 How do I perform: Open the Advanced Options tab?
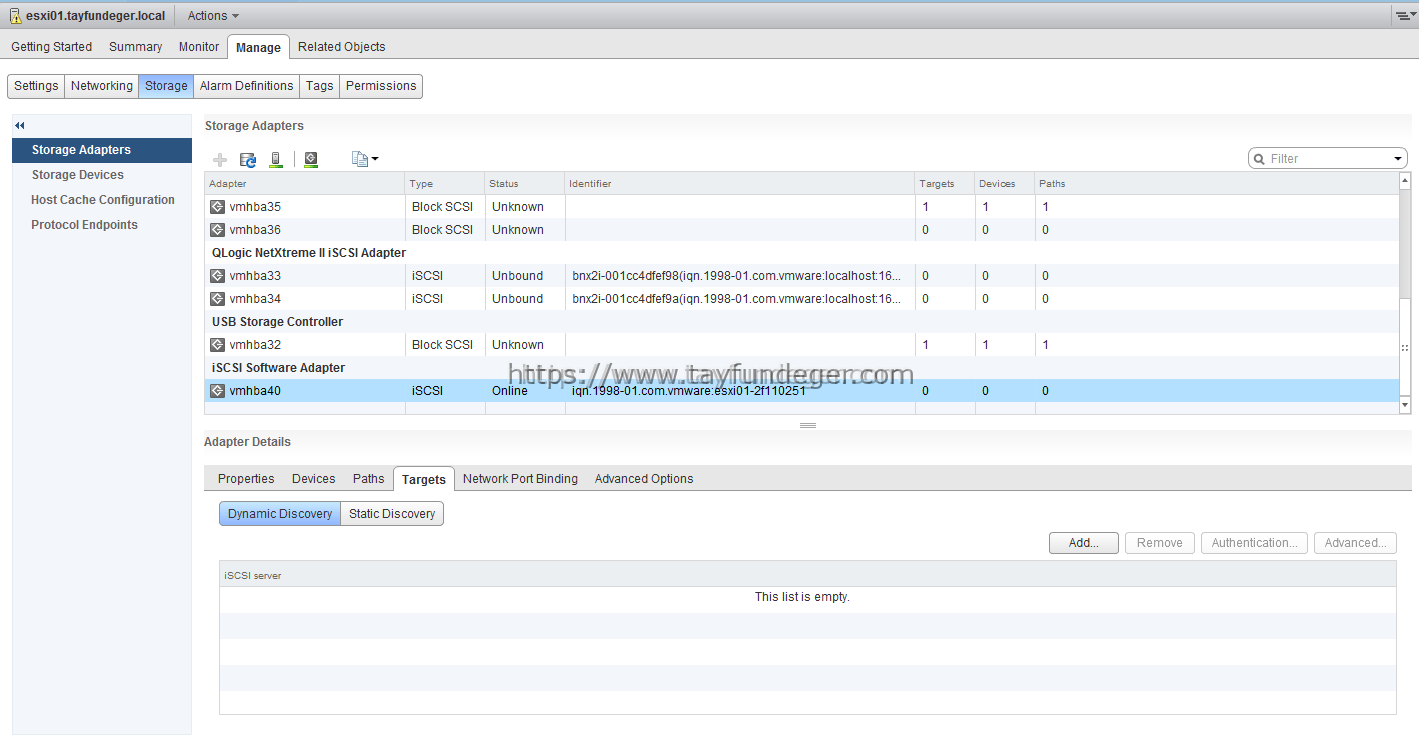point(644,479)
